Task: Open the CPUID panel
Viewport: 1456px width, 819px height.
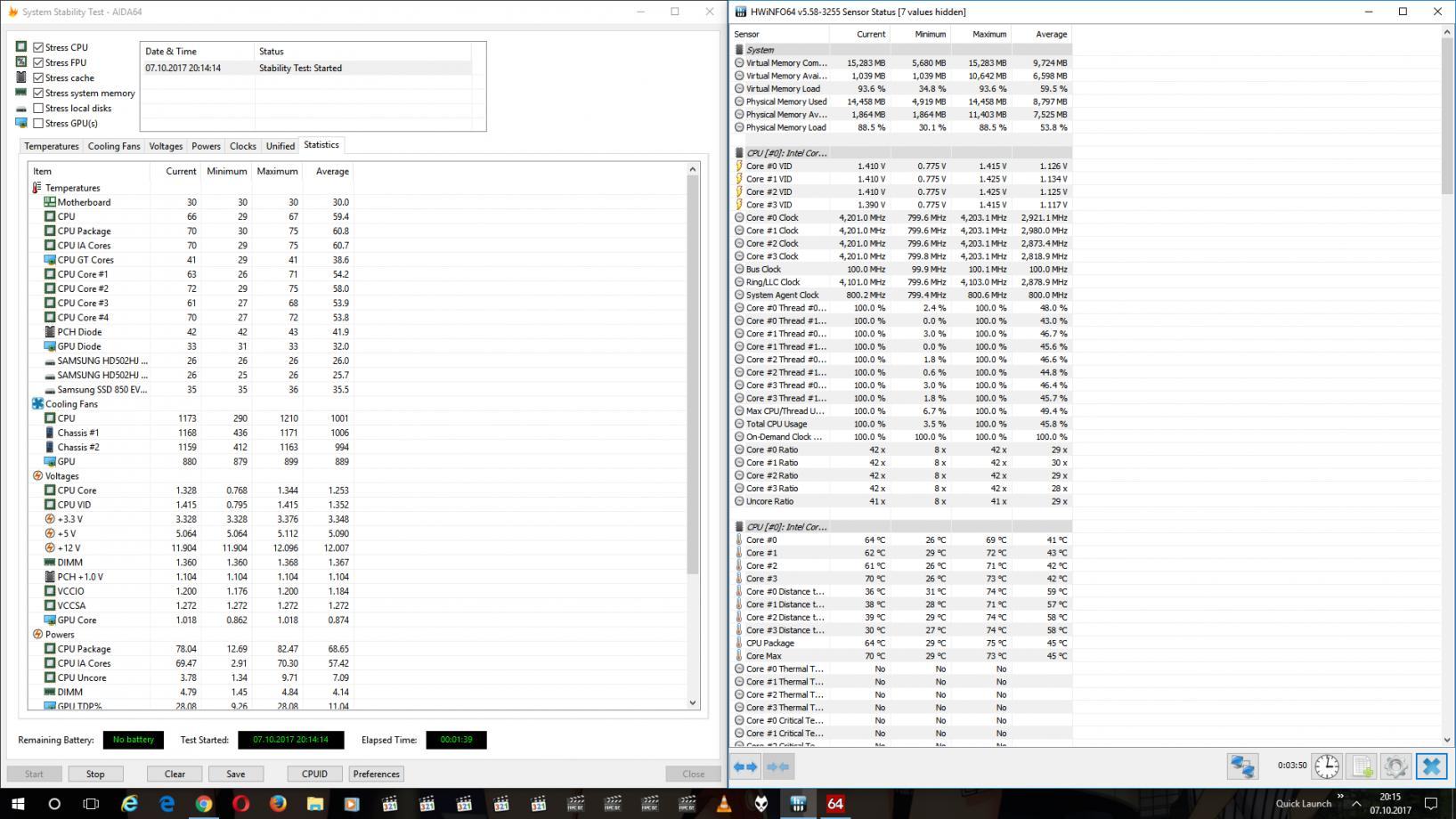Action: [x=314, y=774]
